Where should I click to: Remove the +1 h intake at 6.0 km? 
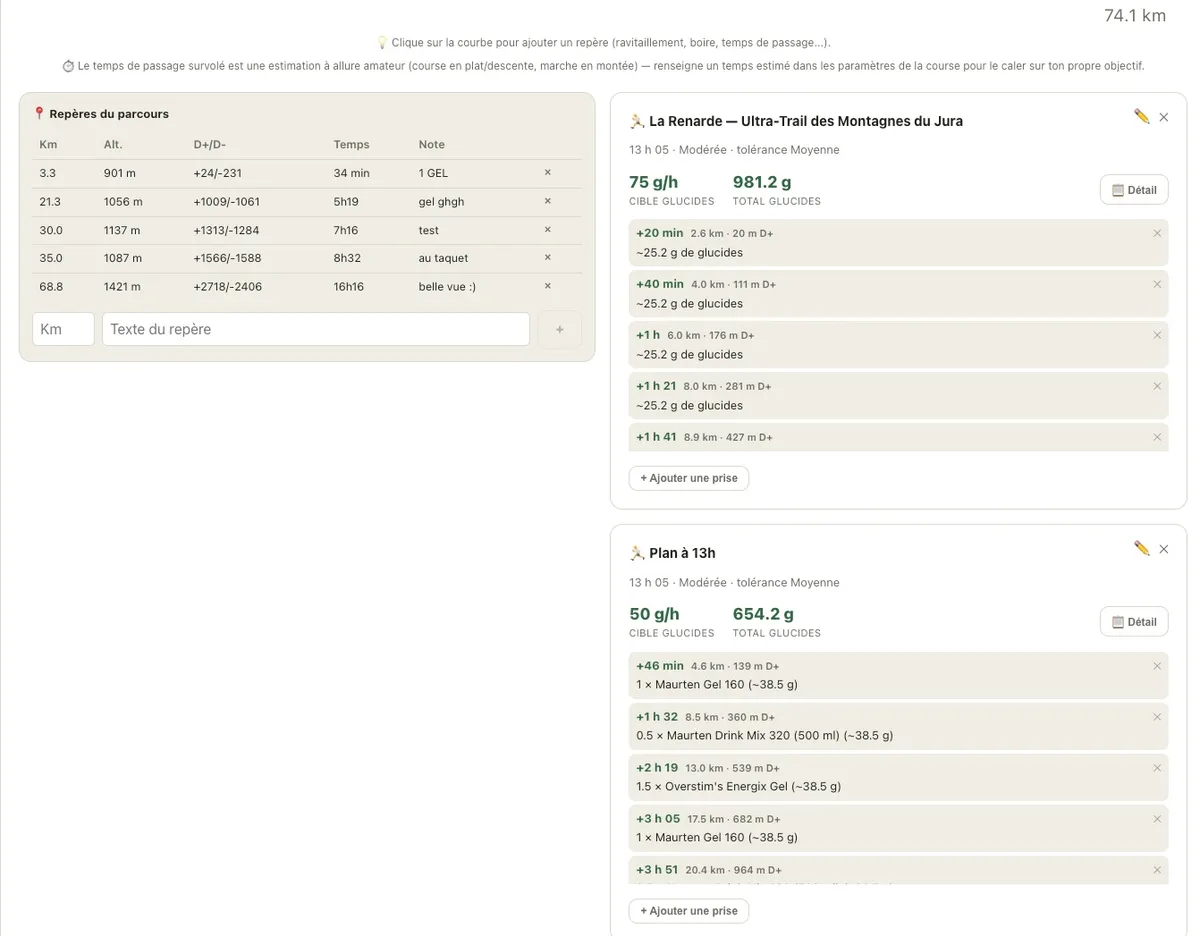pyautogui.click(x=1157, y=335)
